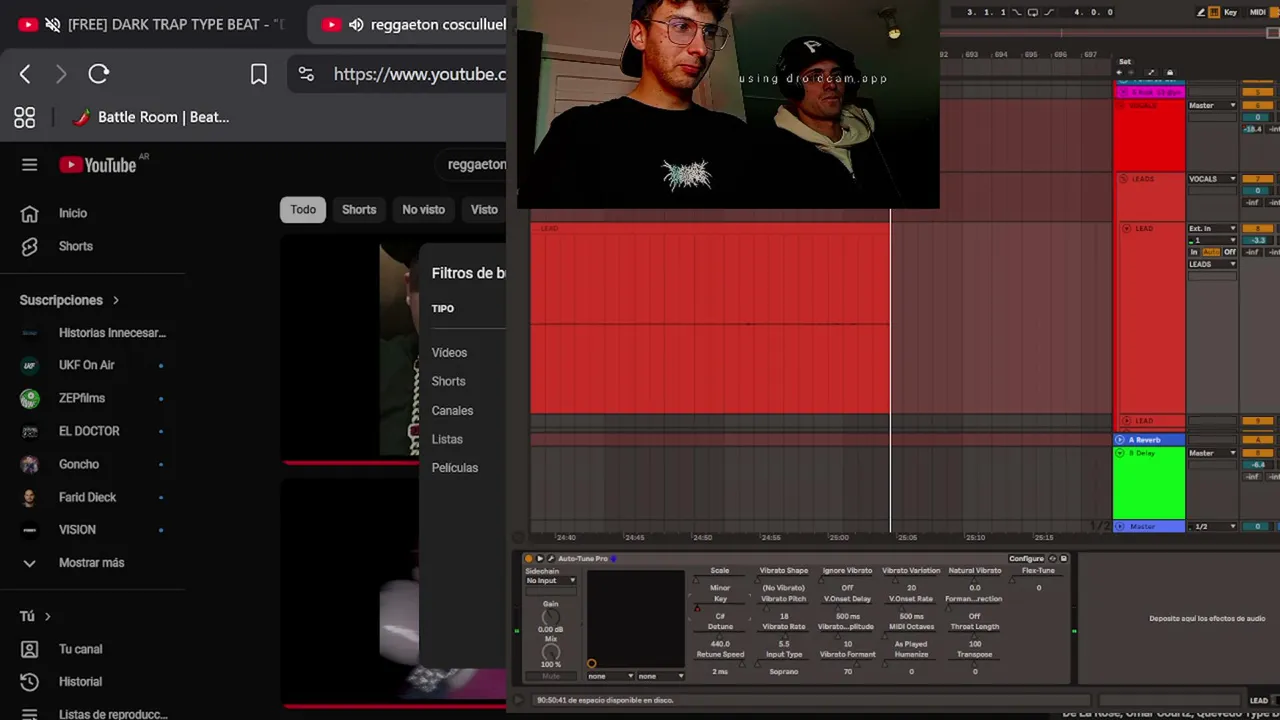Toggle the Auto-Tune Pro device on/off

point(528,559)
